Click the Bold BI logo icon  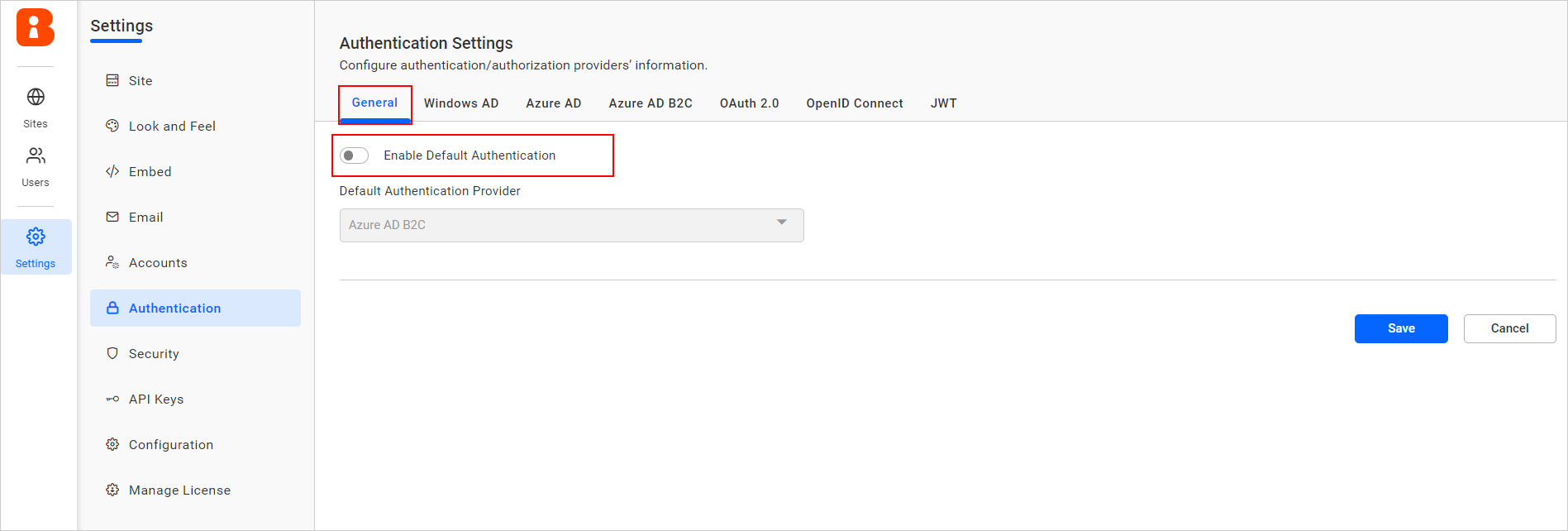[x=36, y=28]
